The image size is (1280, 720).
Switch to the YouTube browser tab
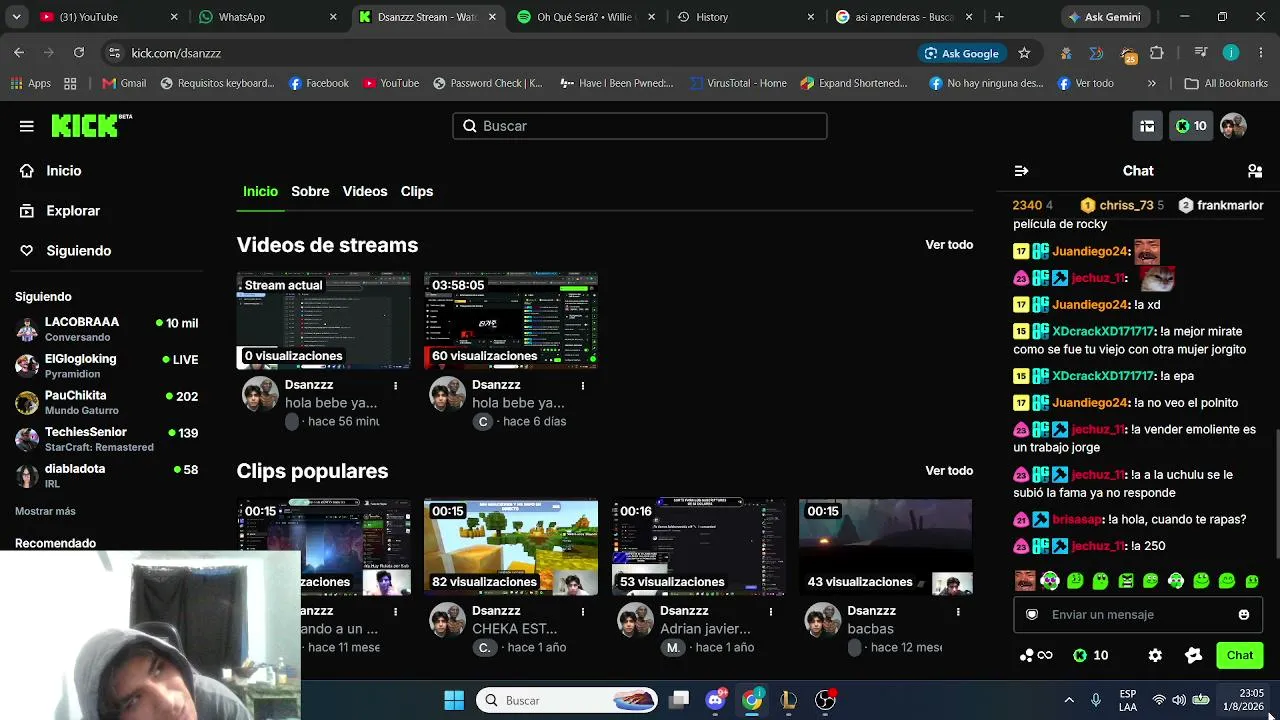pos(108,17)
